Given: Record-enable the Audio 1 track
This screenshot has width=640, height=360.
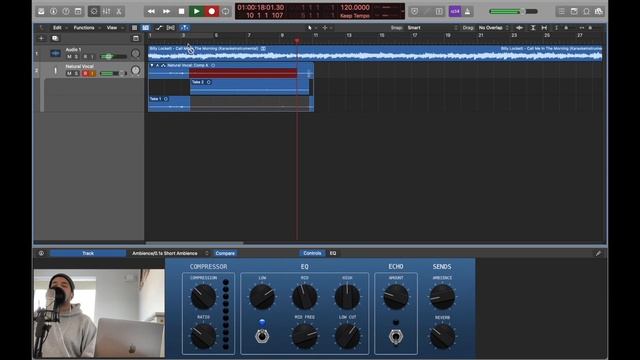Looking at the screenshot, I should (x=85, y=56).
